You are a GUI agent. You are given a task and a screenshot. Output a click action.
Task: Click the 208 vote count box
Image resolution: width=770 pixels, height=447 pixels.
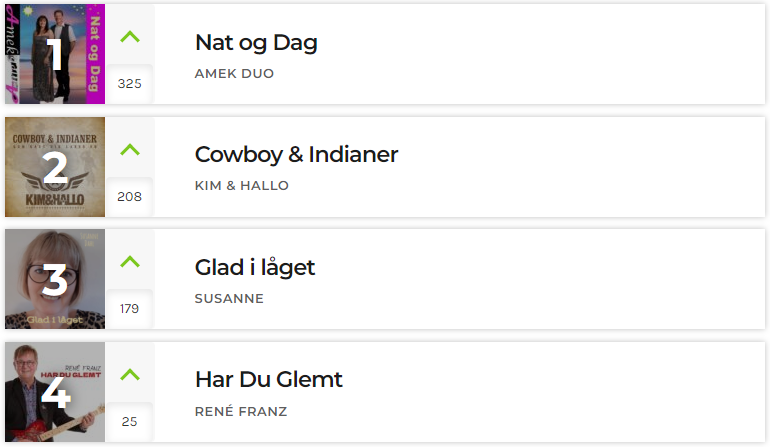pos(130,196)
